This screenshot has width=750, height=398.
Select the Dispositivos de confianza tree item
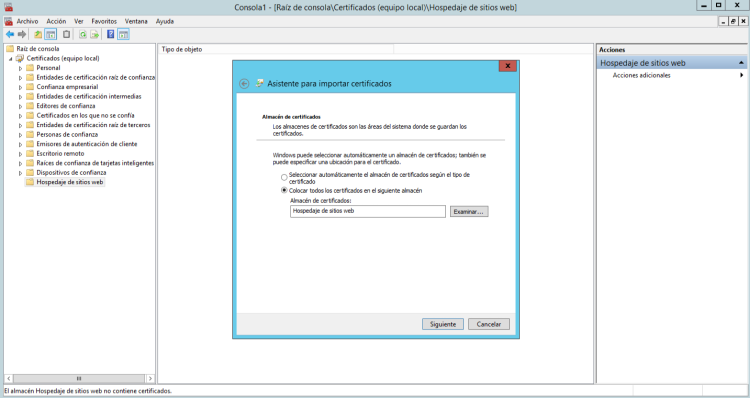pyautogui.click(x=71, y=173)
